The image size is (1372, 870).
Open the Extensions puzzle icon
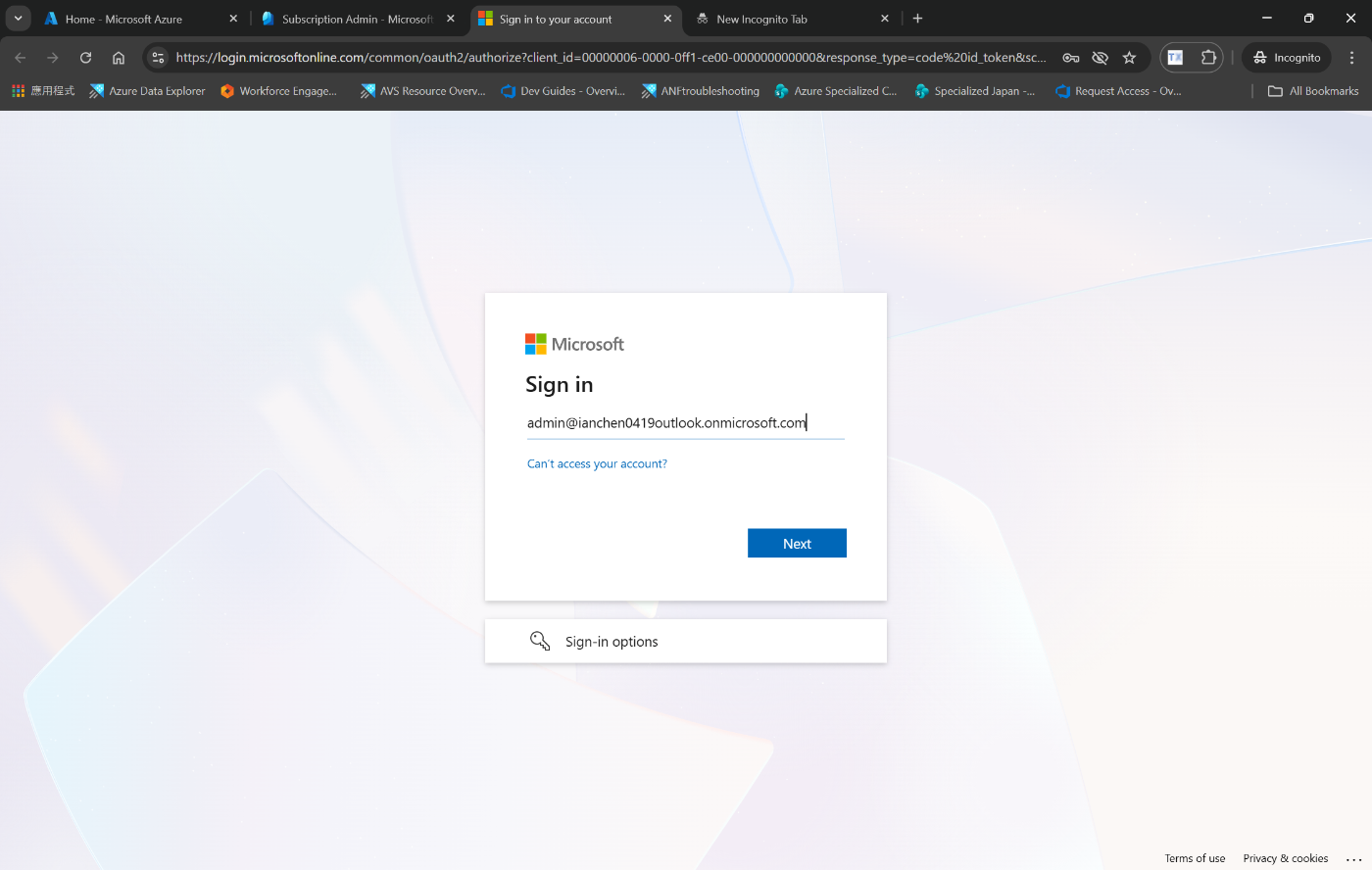pos(1208,58)
